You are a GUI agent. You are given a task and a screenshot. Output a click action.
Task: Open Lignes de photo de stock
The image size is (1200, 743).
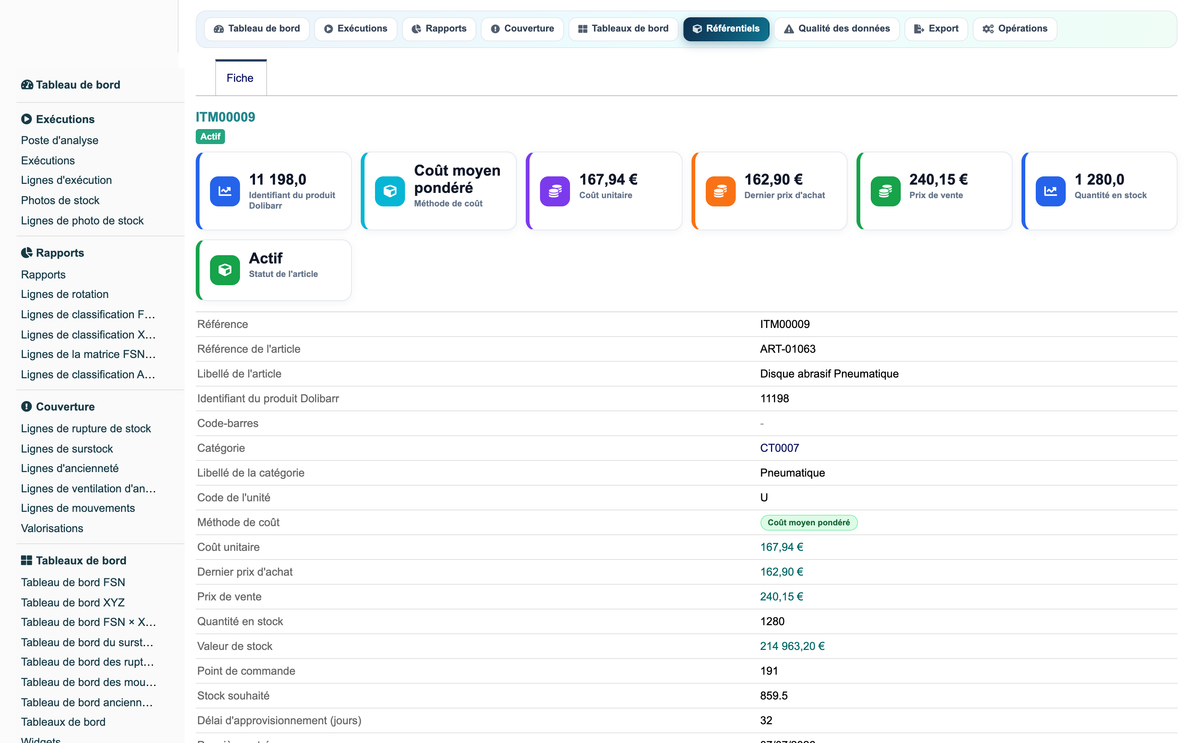click(82, 221)
